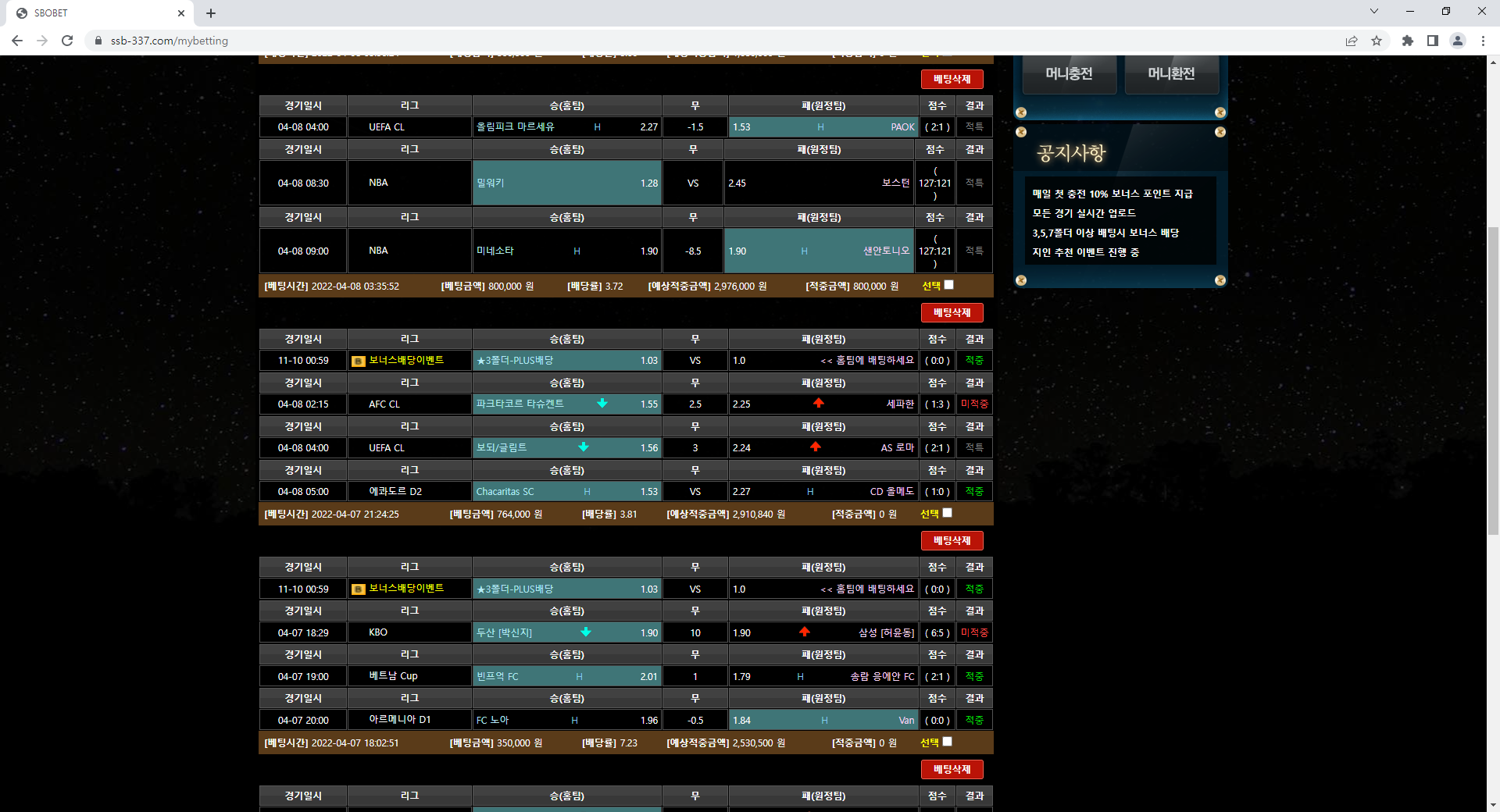Open a new browser tab

click(x=211, y=13)
